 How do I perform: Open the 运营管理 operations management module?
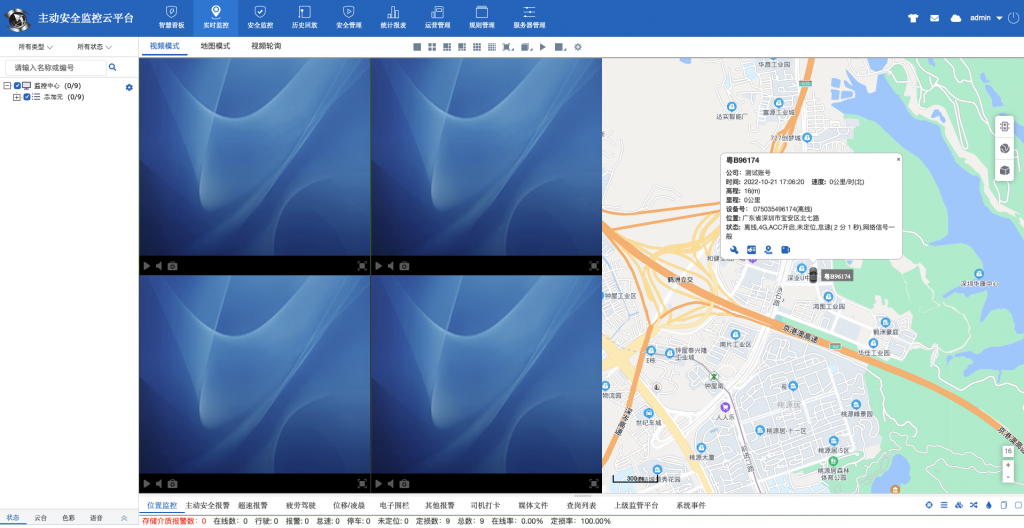click(x=438, y=18)
